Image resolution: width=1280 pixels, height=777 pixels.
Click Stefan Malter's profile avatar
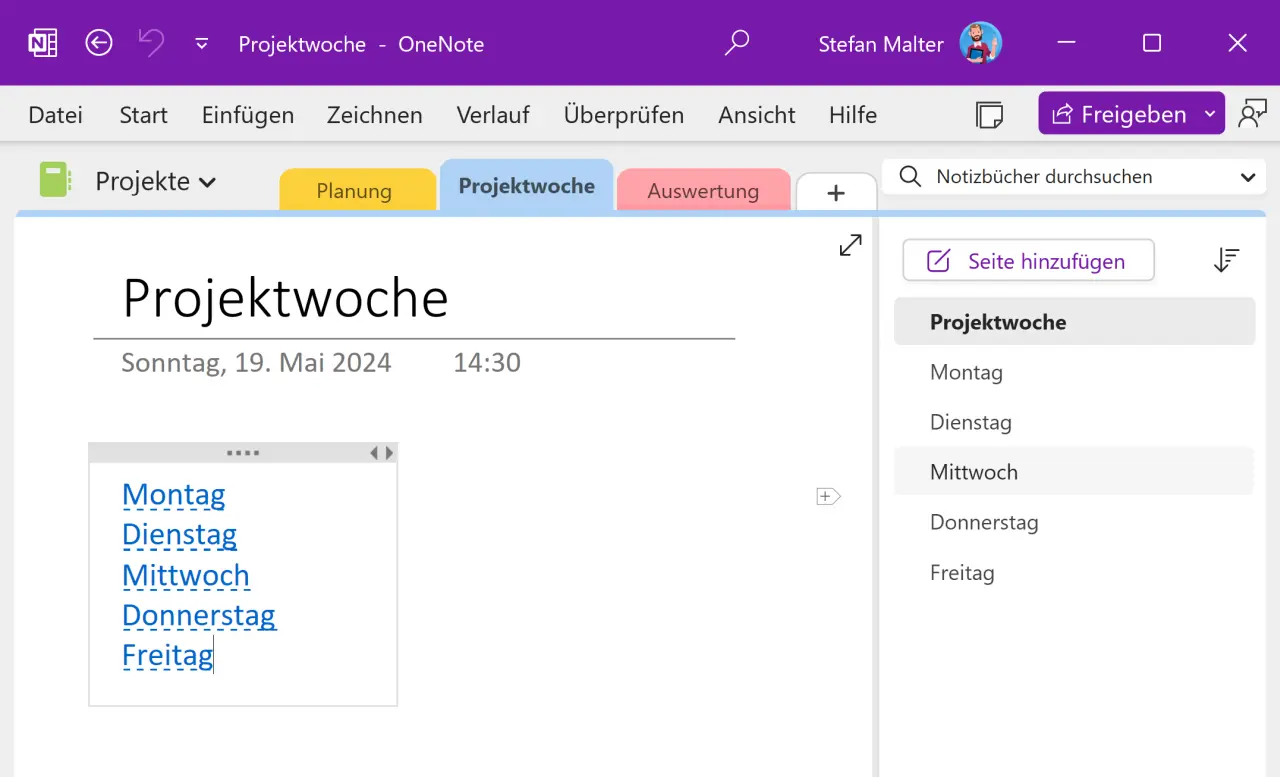[980, 43]
